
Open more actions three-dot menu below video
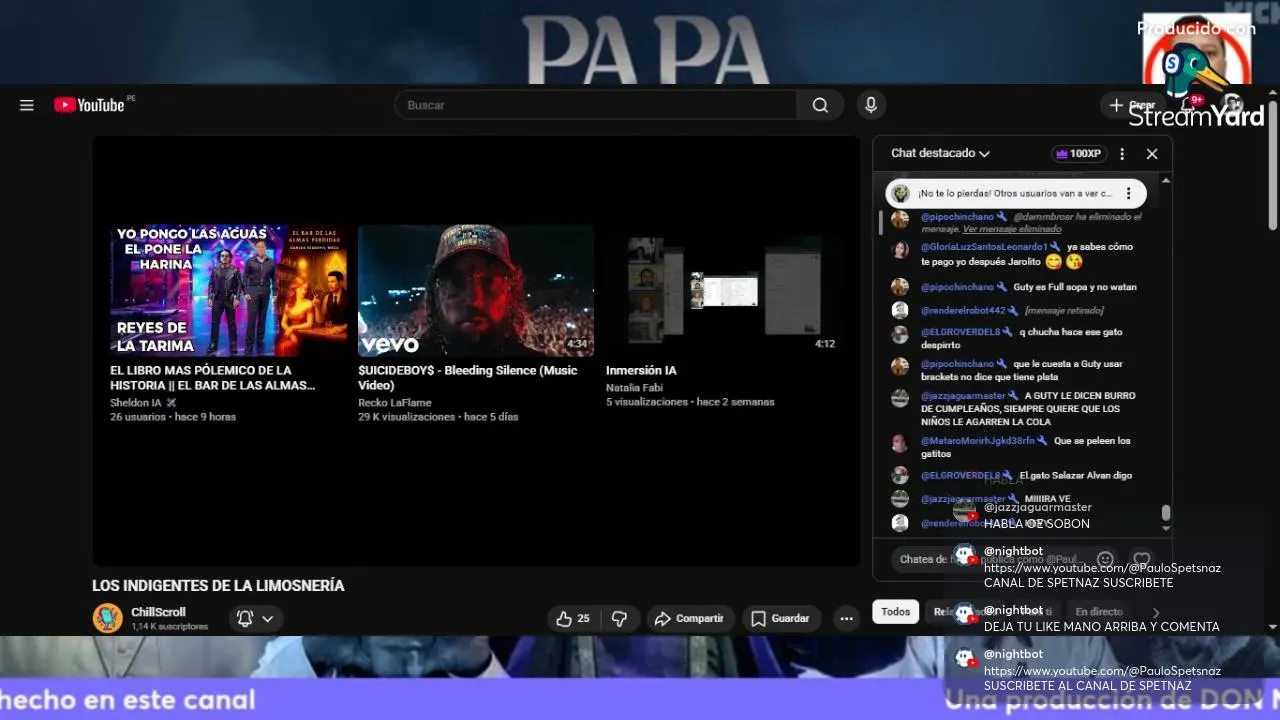846,619
